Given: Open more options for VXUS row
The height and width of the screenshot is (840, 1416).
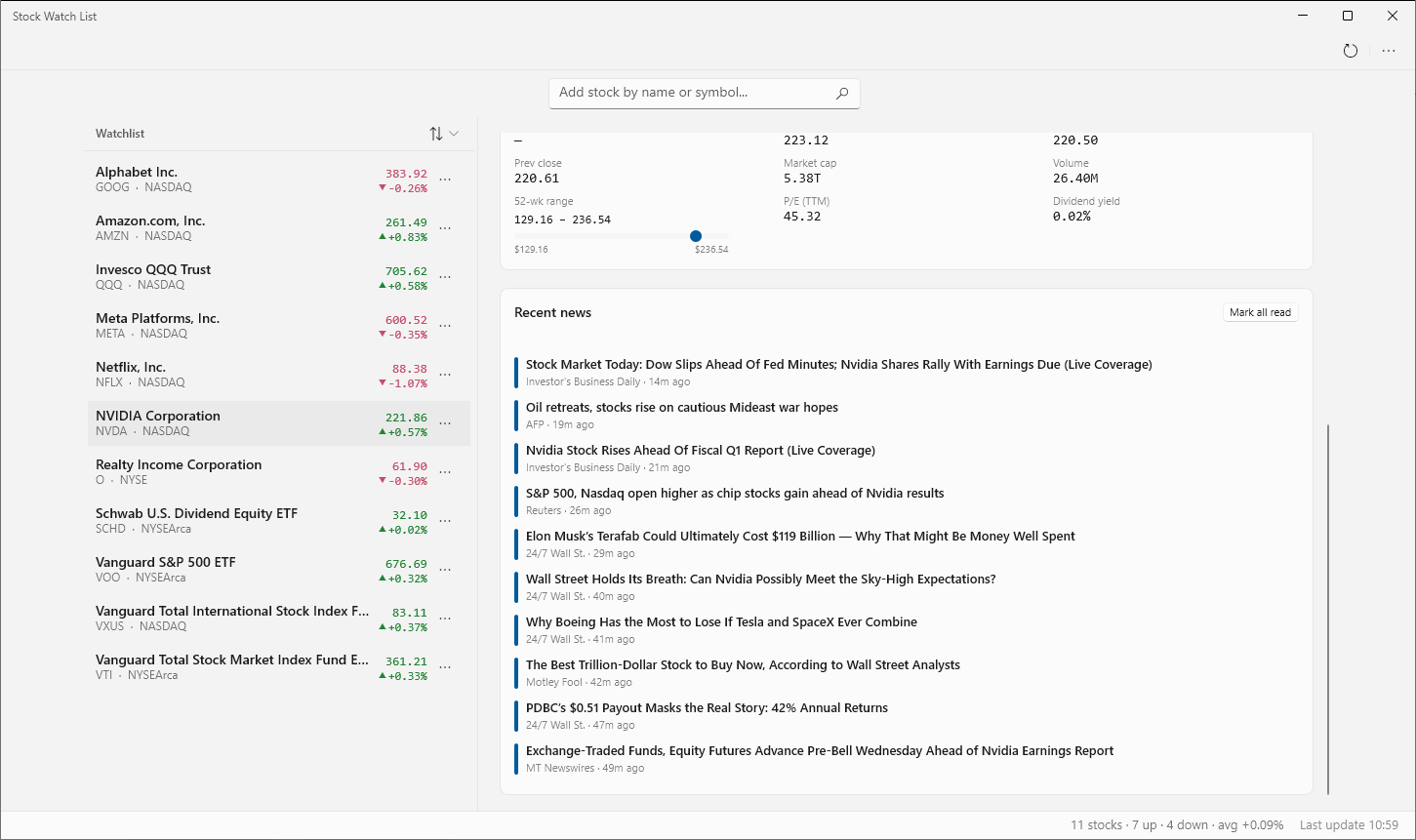Looking at the screenshot, I should tap(445, 619).
